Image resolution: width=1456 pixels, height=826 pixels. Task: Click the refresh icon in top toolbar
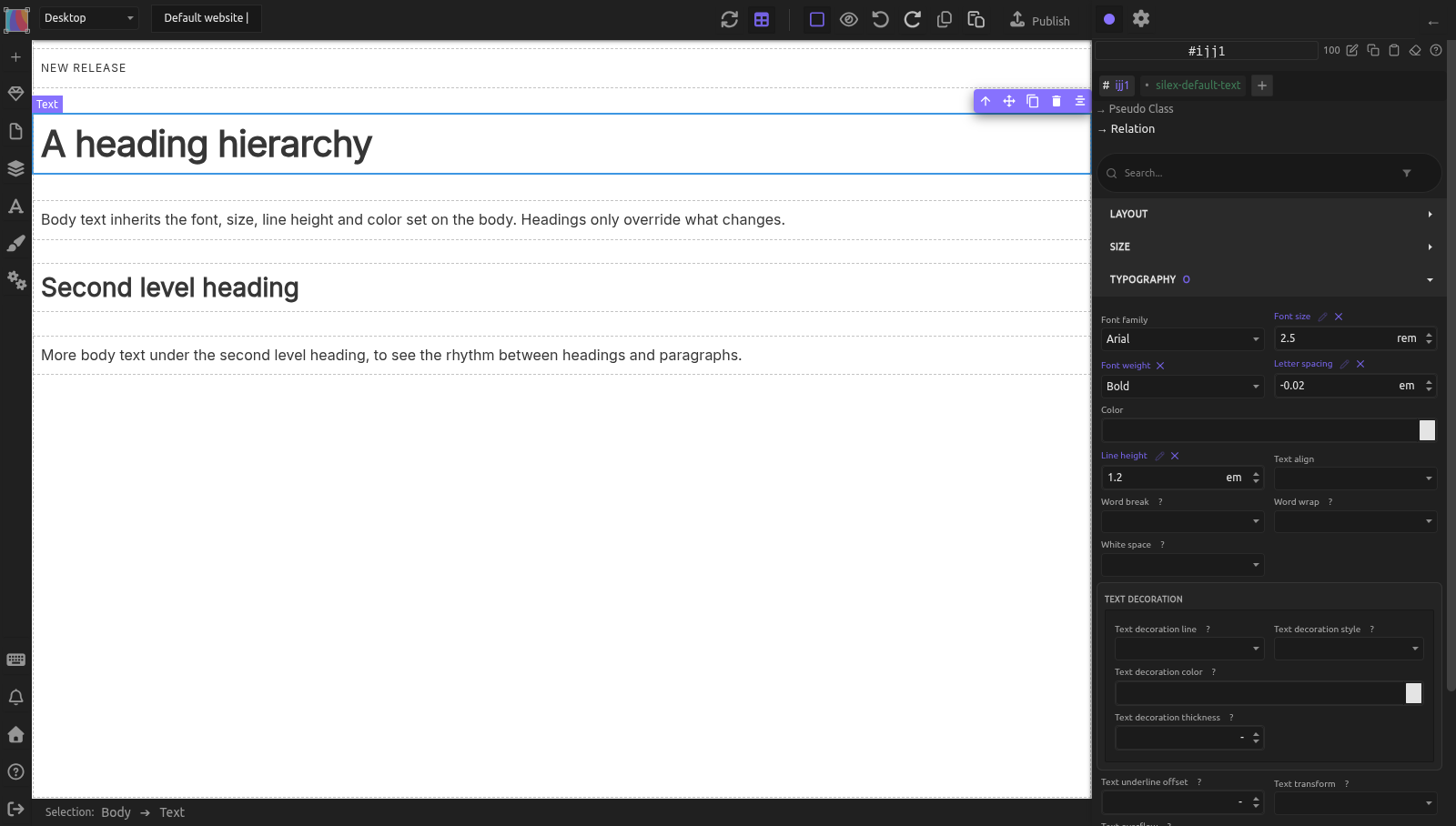click(729, 19)
